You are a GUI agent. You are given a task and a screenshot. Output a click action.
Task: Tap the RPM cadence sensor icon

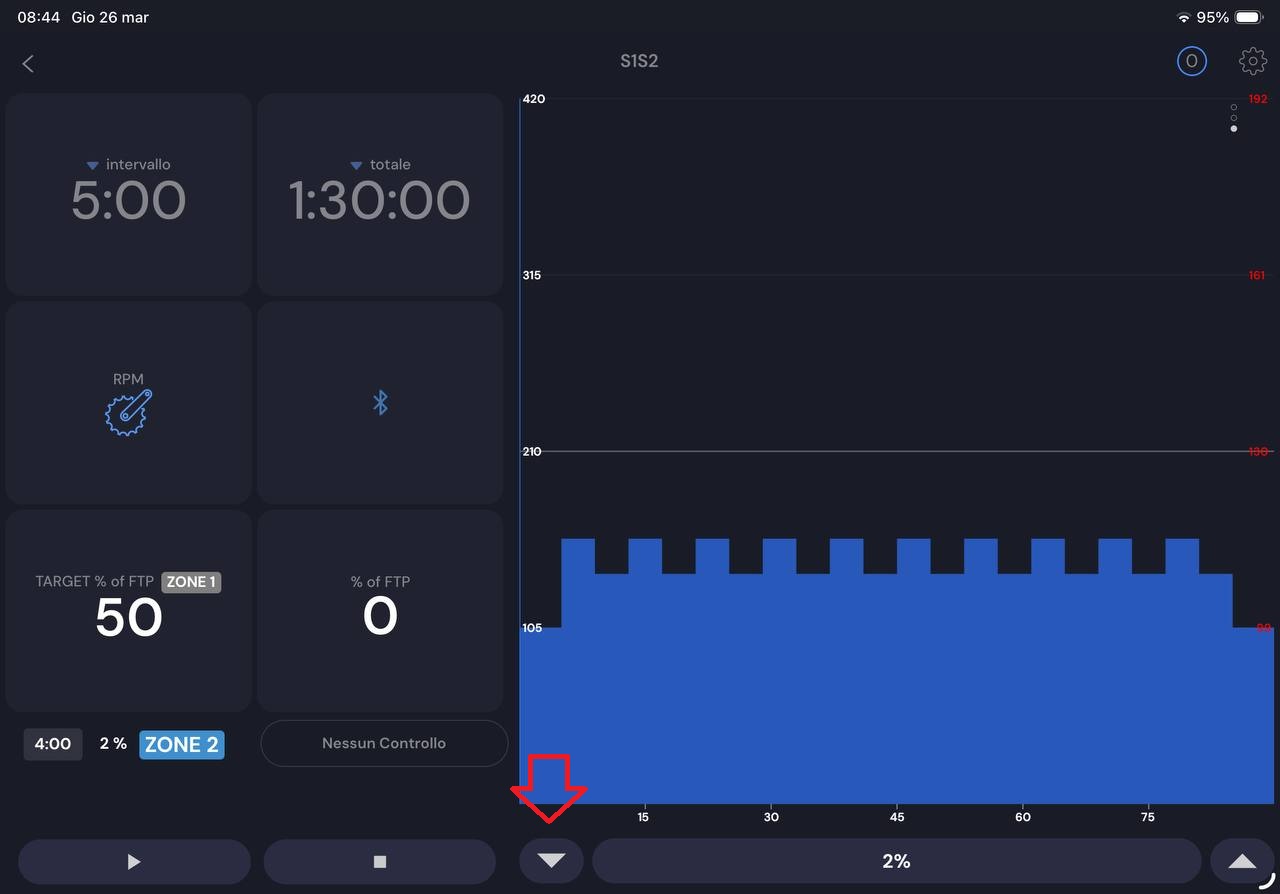(129, 411)
